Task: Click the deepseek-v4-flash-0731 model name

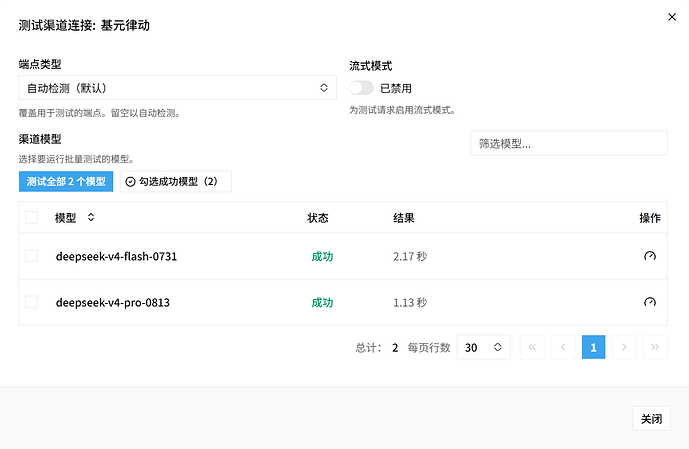Action: coord(116,256)
